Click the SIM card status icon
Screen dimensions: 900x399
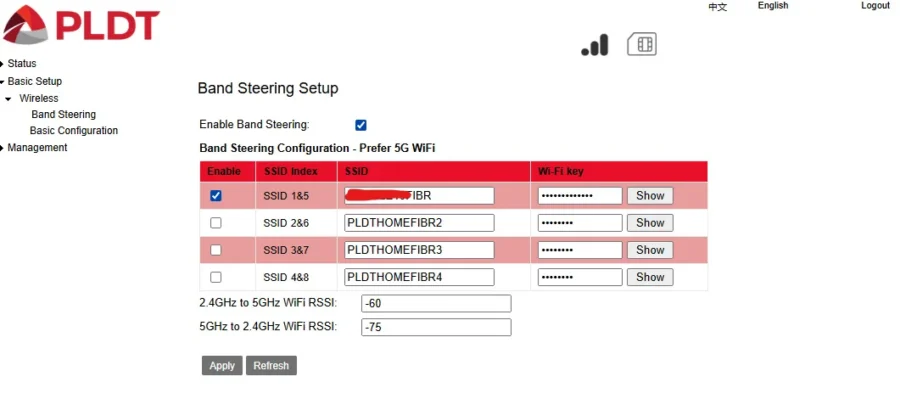[x=642, y=44]
